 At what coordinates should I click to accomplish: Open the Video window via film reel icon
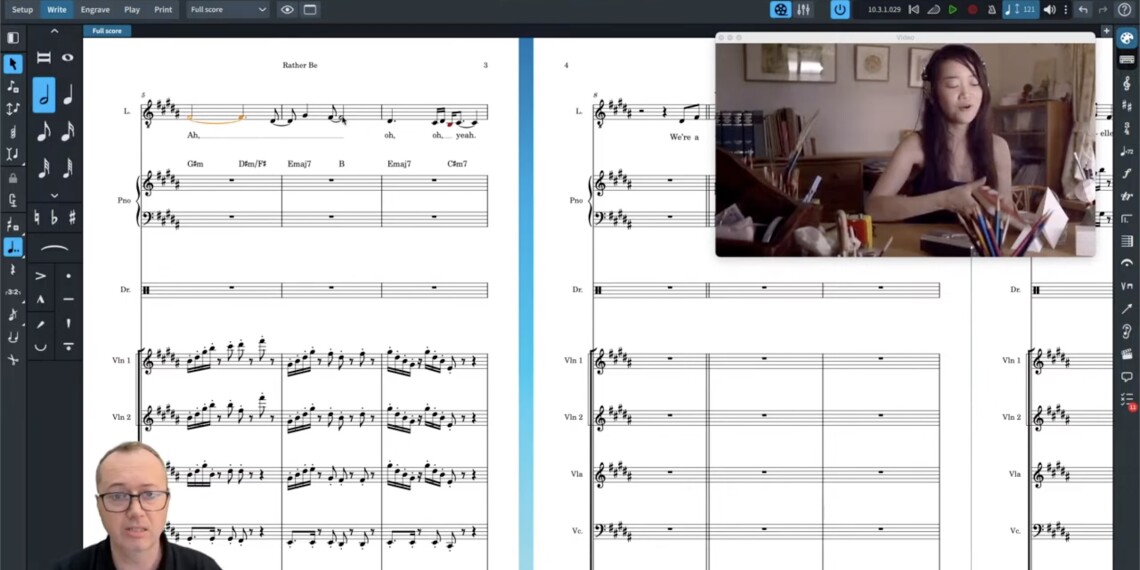779,10
